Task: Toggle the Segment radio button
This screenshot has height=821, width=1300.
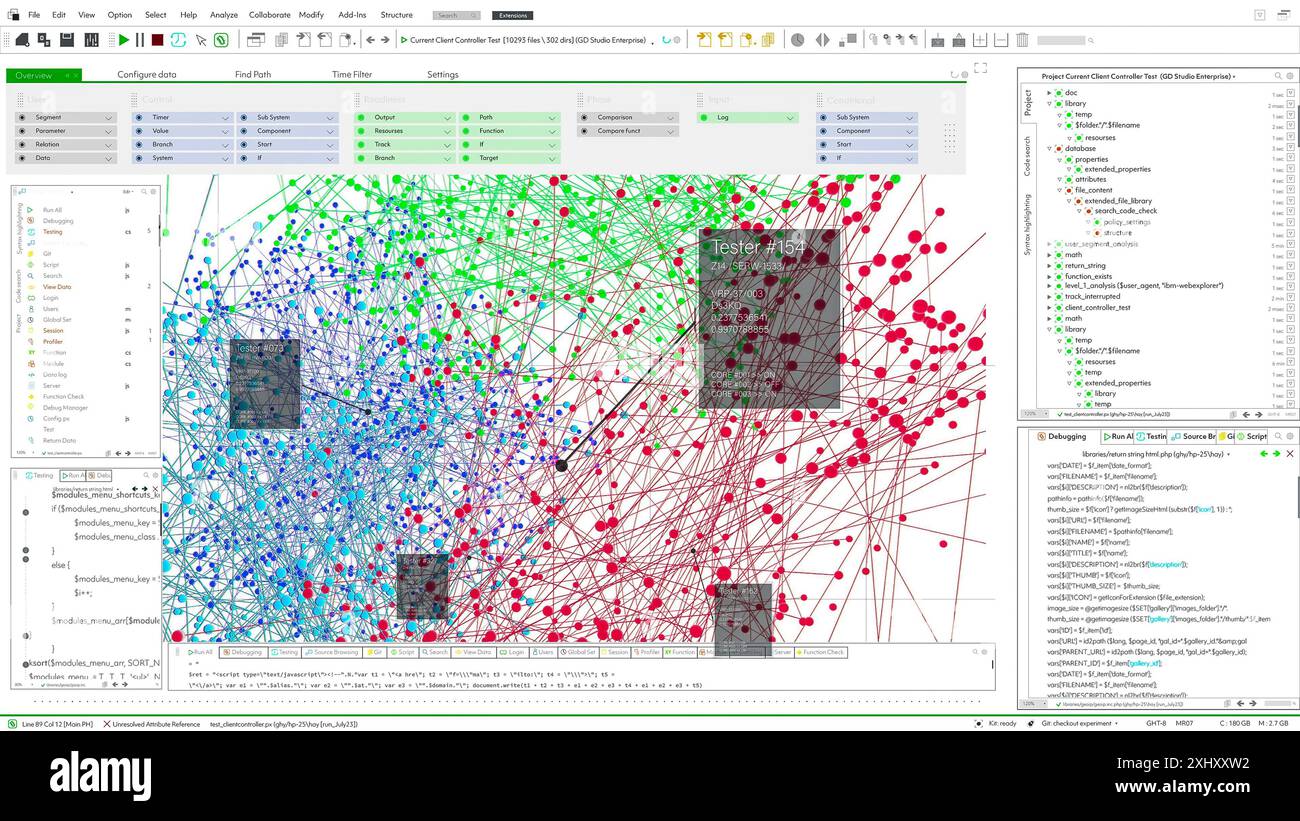Action: 22,117
